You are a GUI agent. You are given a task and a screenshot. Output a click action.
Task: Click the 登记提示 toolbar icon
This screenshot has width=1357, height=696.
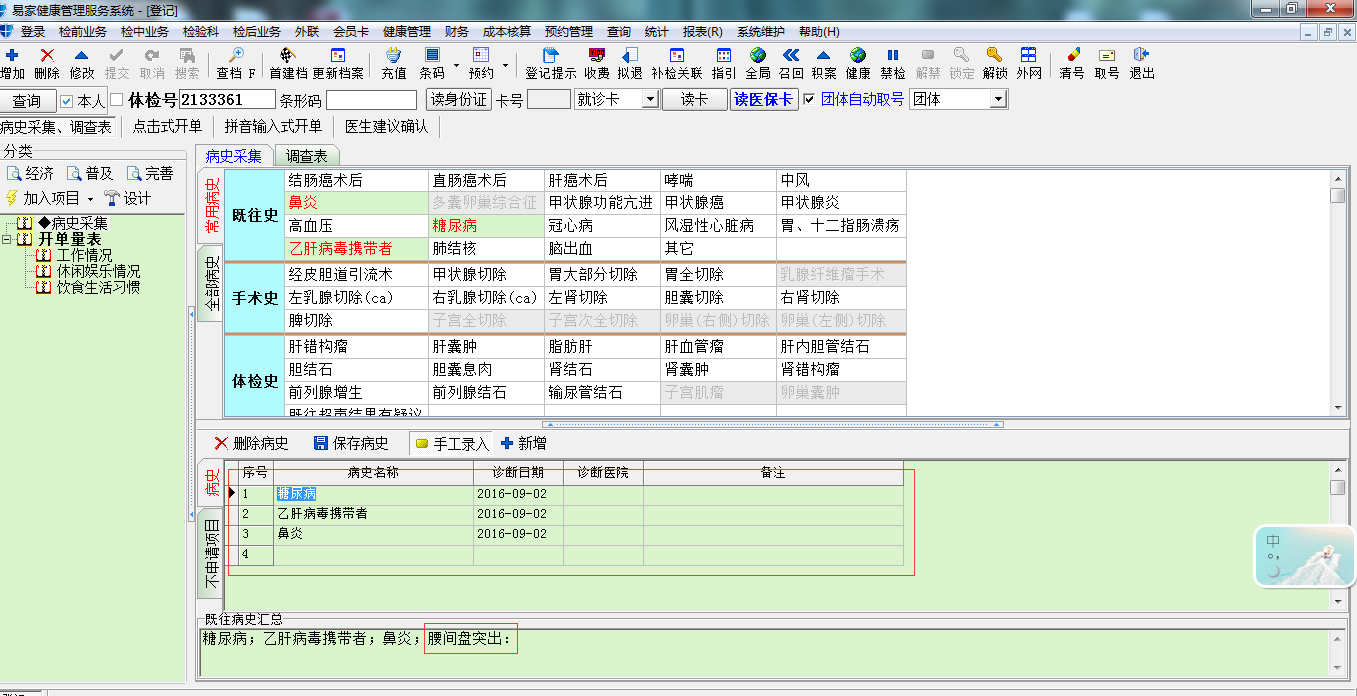[551, 55]
